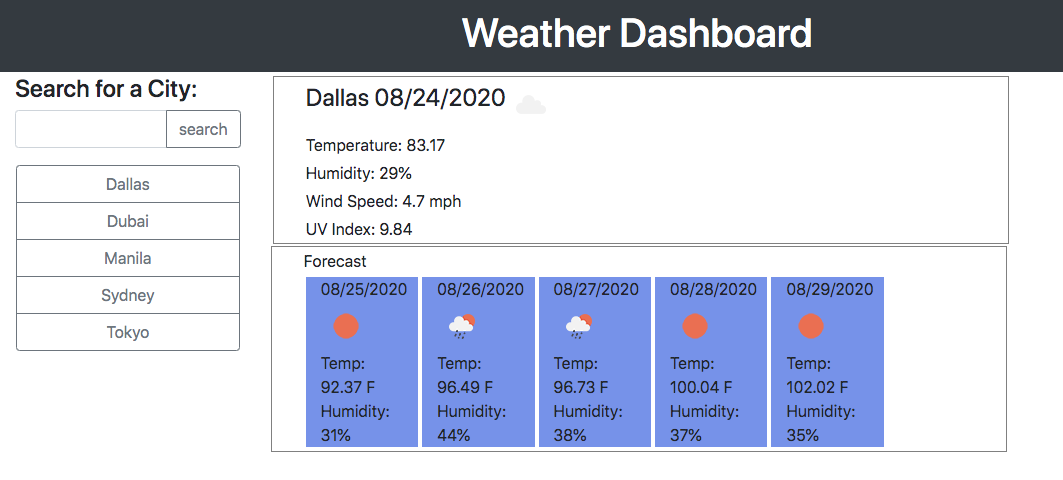Click the cloud icon beside Dallas date
1063x480 pixels.
tap(531, 105)
